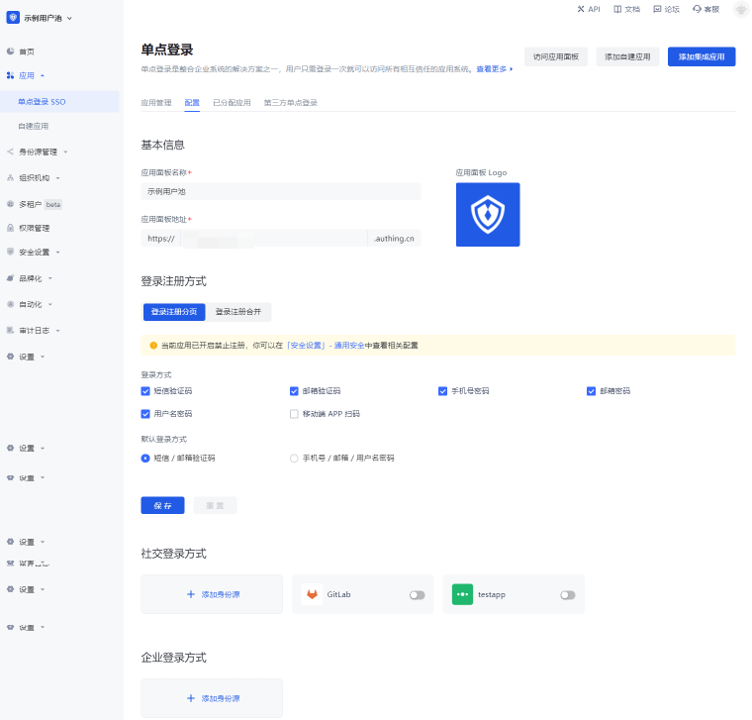Viewport: 752px width, 720px height.
Task: Open the 论坛 forum icon
Action: pyautogui.click(x=657, y=9)
